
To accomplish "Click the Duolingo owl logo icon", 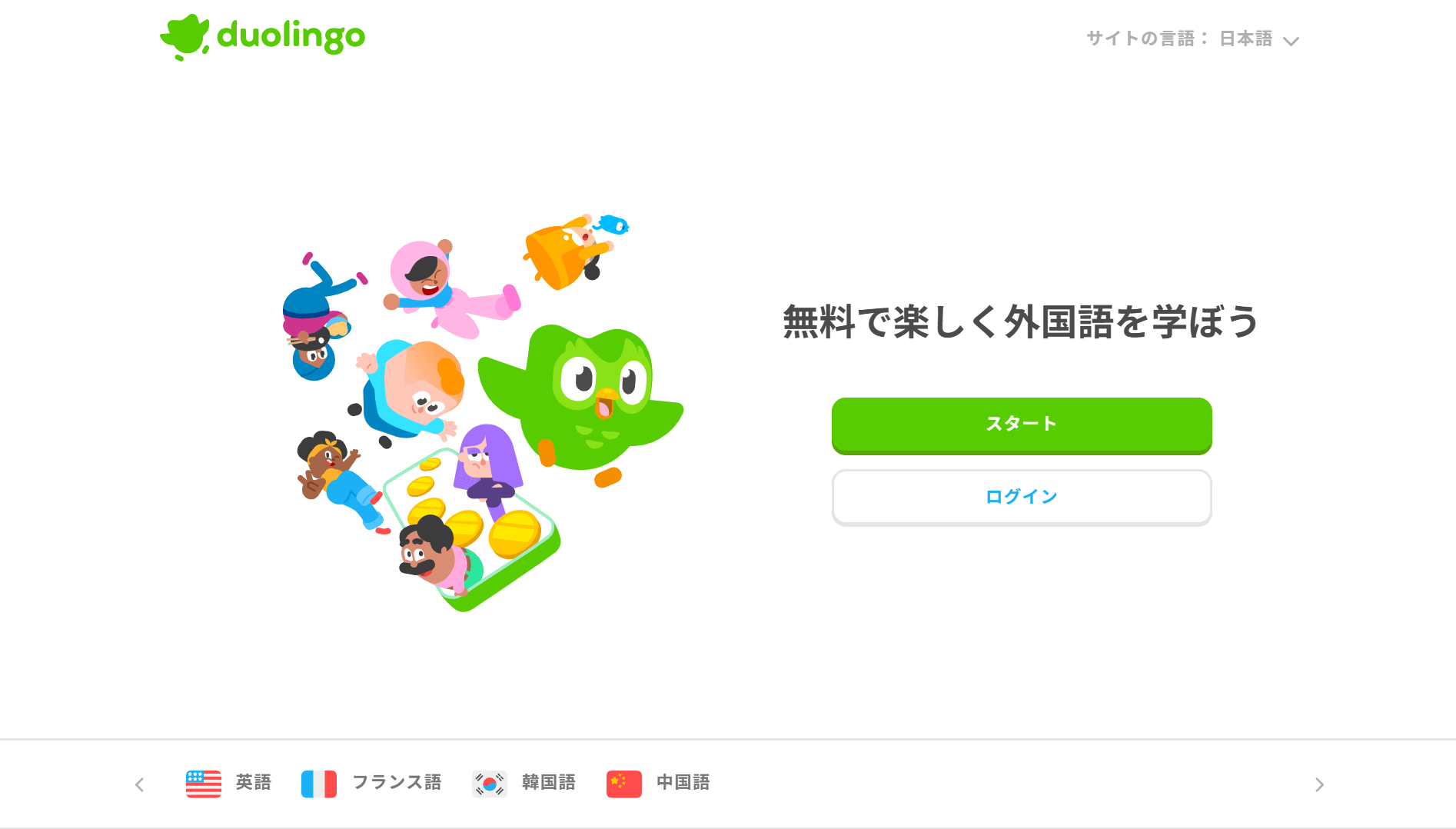I will pyautogui.click(x=184, y=37).
